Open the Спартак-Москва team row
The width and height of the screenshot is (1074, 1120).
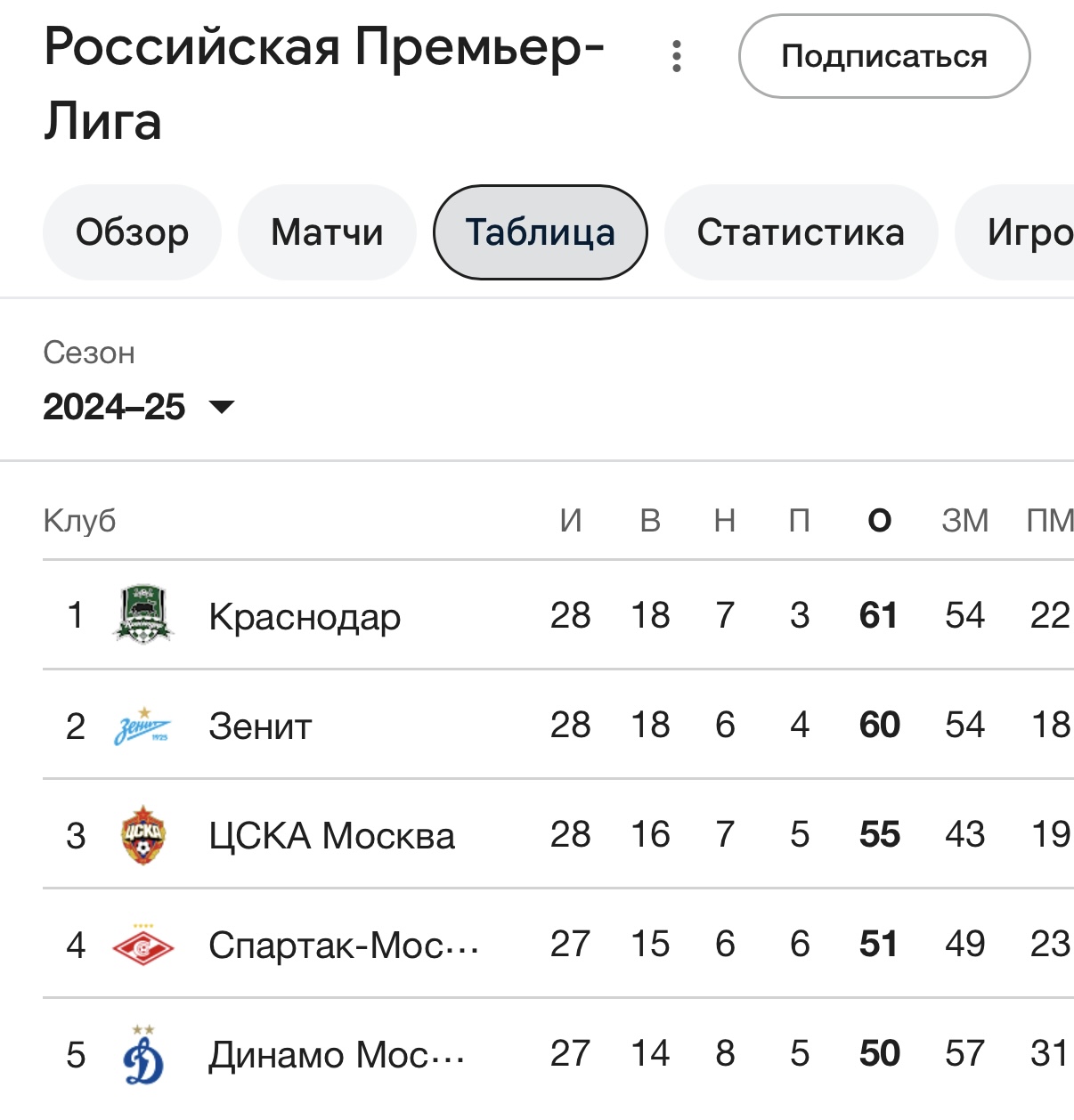(x=343, y=946)
